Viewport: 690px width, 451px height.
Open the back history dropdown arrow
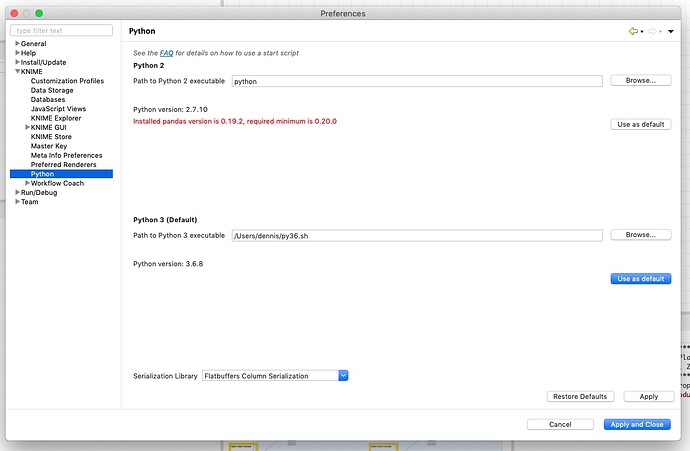click(642, 32)
